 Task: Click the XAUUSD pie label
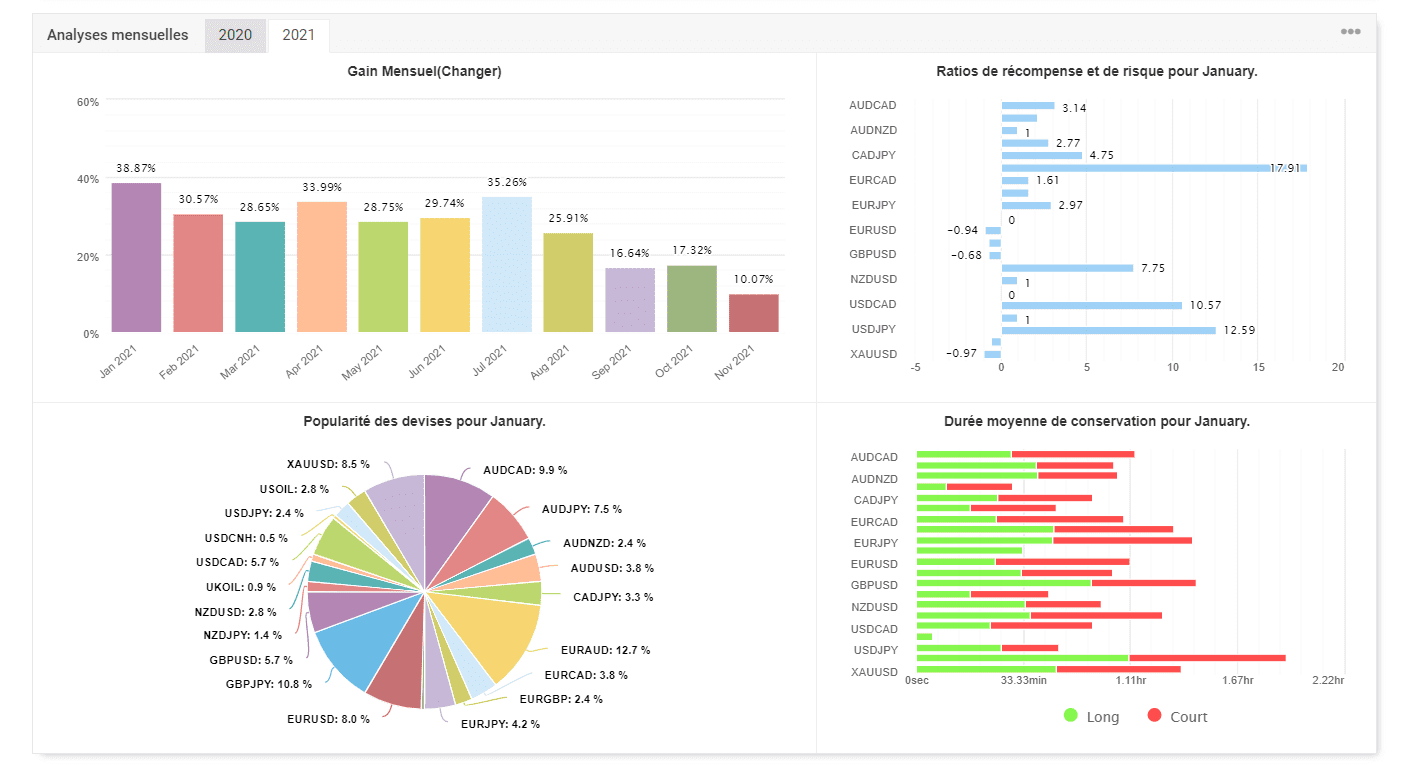(x=328, y=464)
